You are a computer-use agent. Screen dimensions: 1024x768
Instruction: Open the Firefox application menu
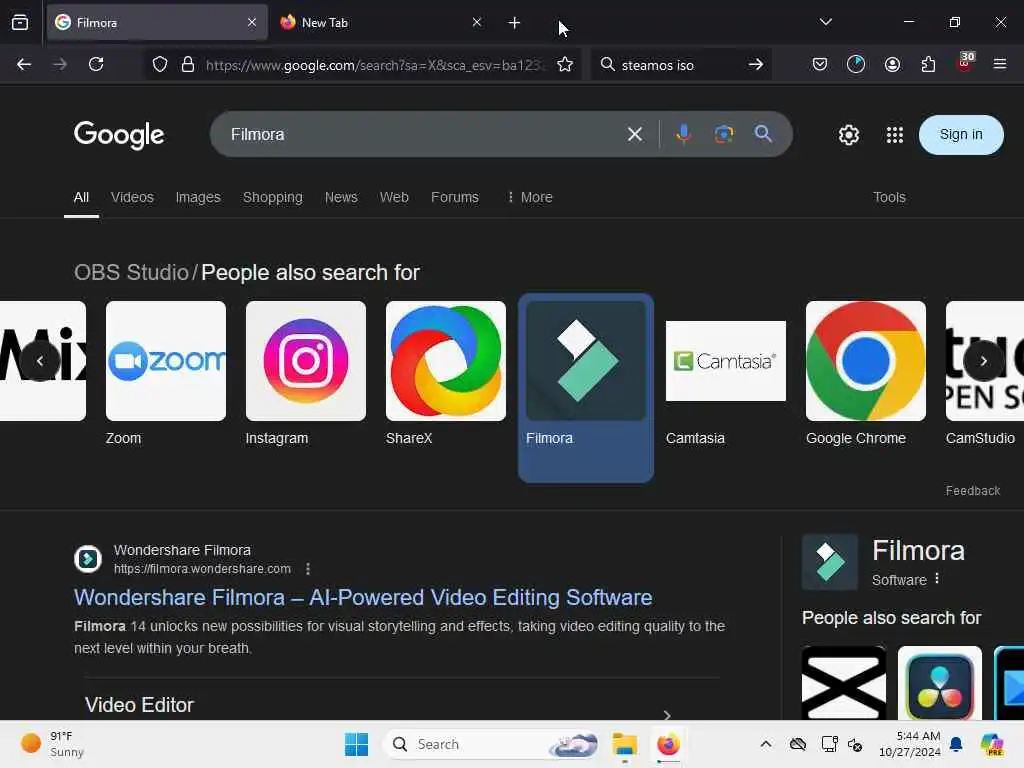999,64
